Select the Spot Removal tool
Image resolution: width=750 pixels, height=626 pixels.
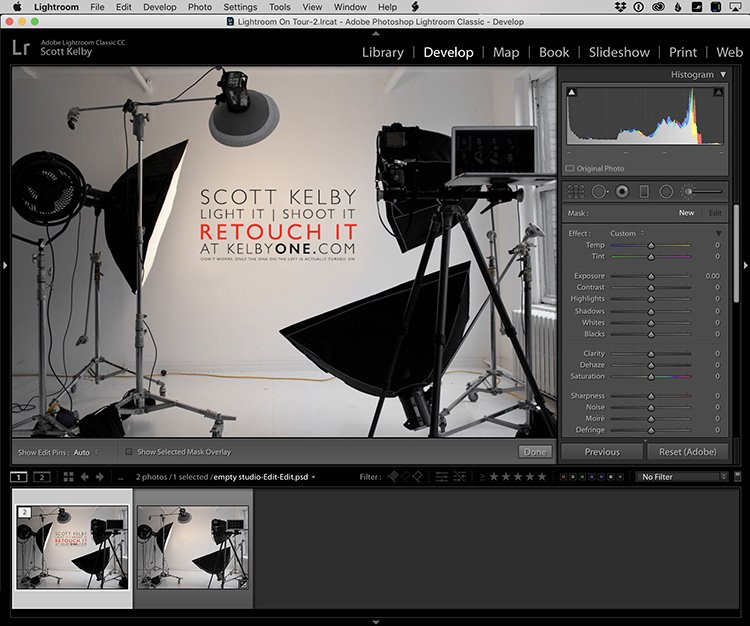(x=599, y=192)
